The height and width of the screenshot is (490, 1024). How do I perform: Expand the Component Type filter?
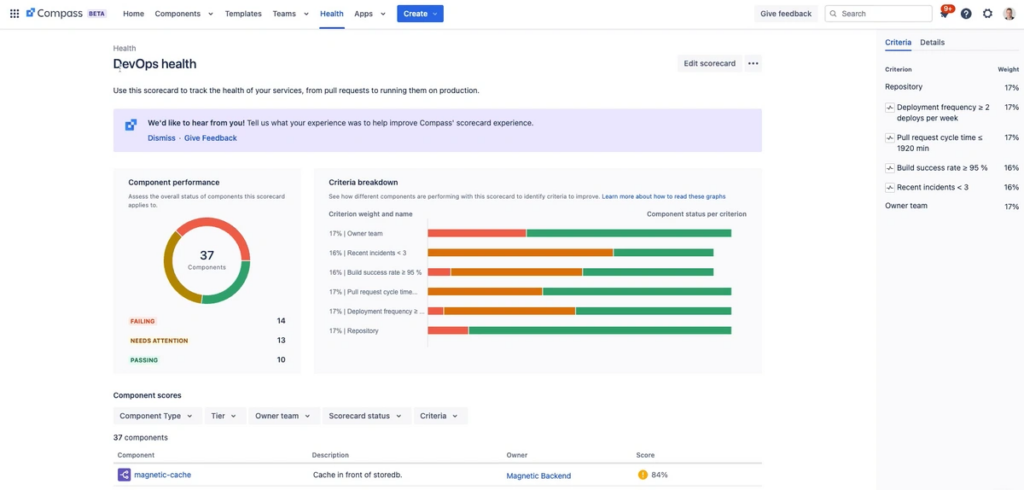point(156,416)
